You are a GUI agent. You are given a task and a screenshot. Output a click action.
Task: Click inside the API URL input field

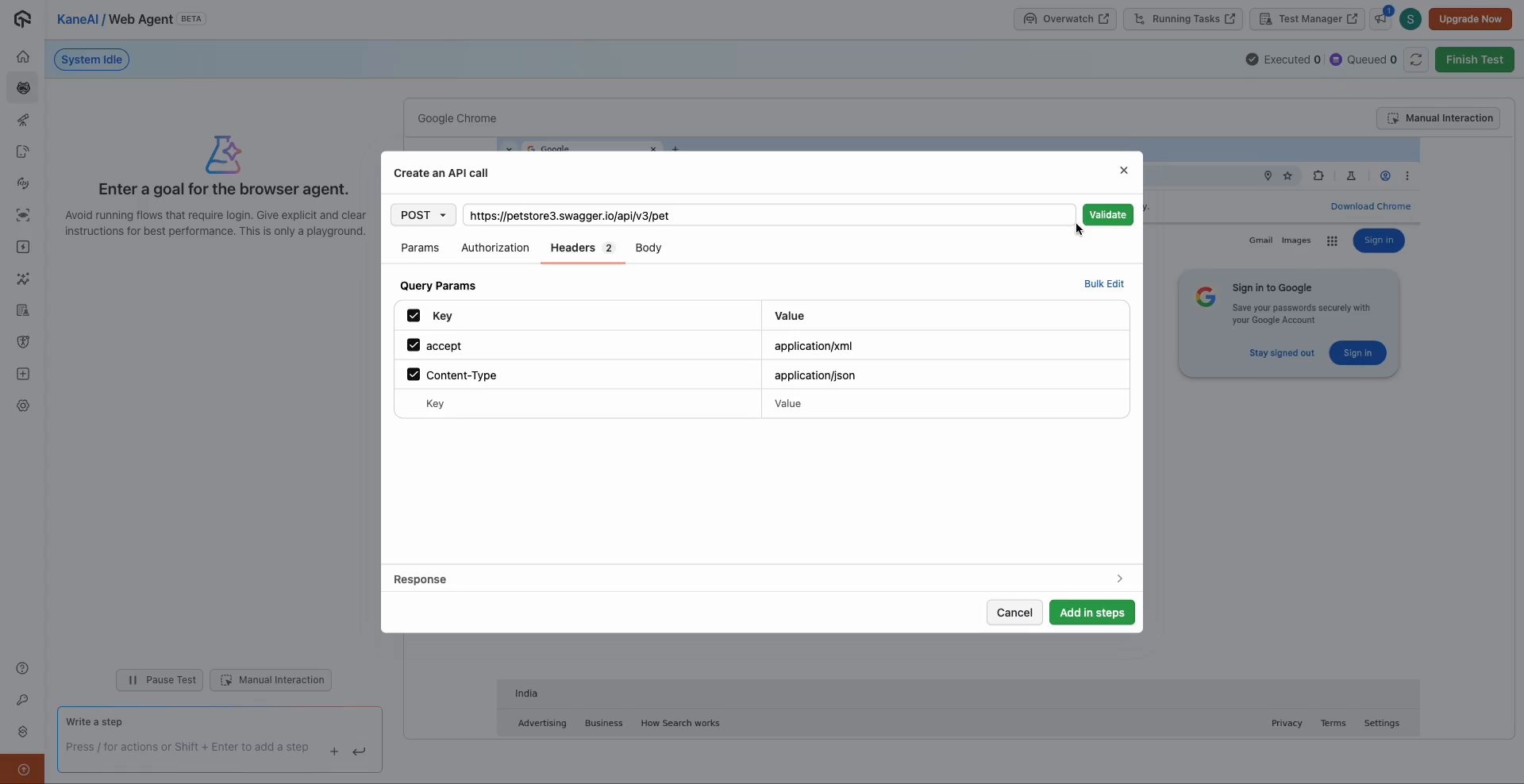pyautogui.click(x=770, y=215)
